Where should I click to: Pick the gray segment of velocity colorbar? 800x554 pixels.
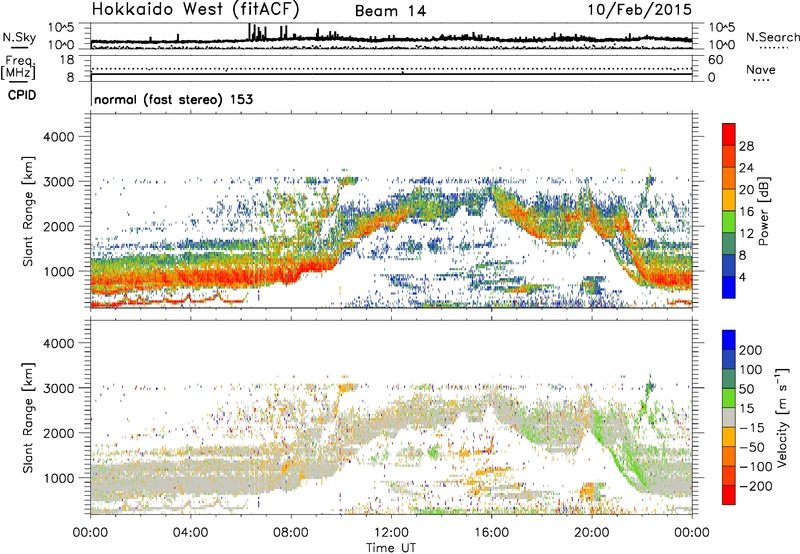click(x=729, y=417)
